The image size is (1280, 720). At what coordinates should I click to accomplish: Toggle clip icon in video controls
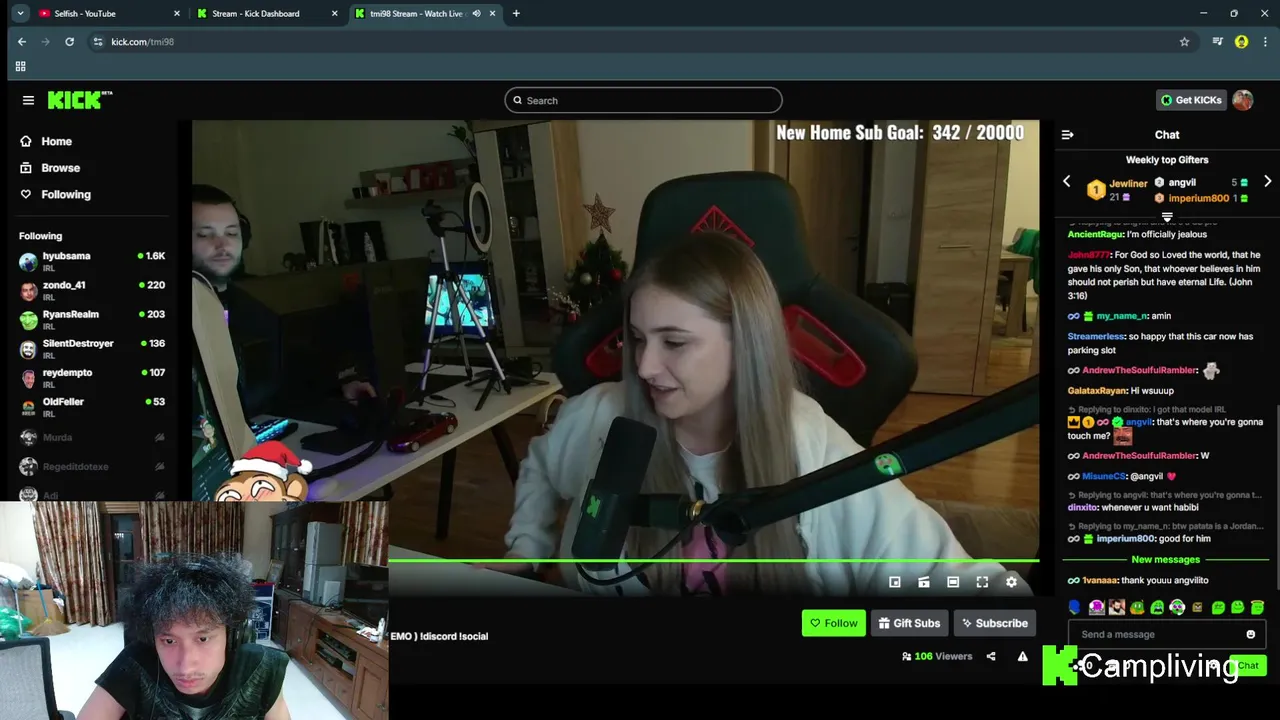(x=924, y=582)
